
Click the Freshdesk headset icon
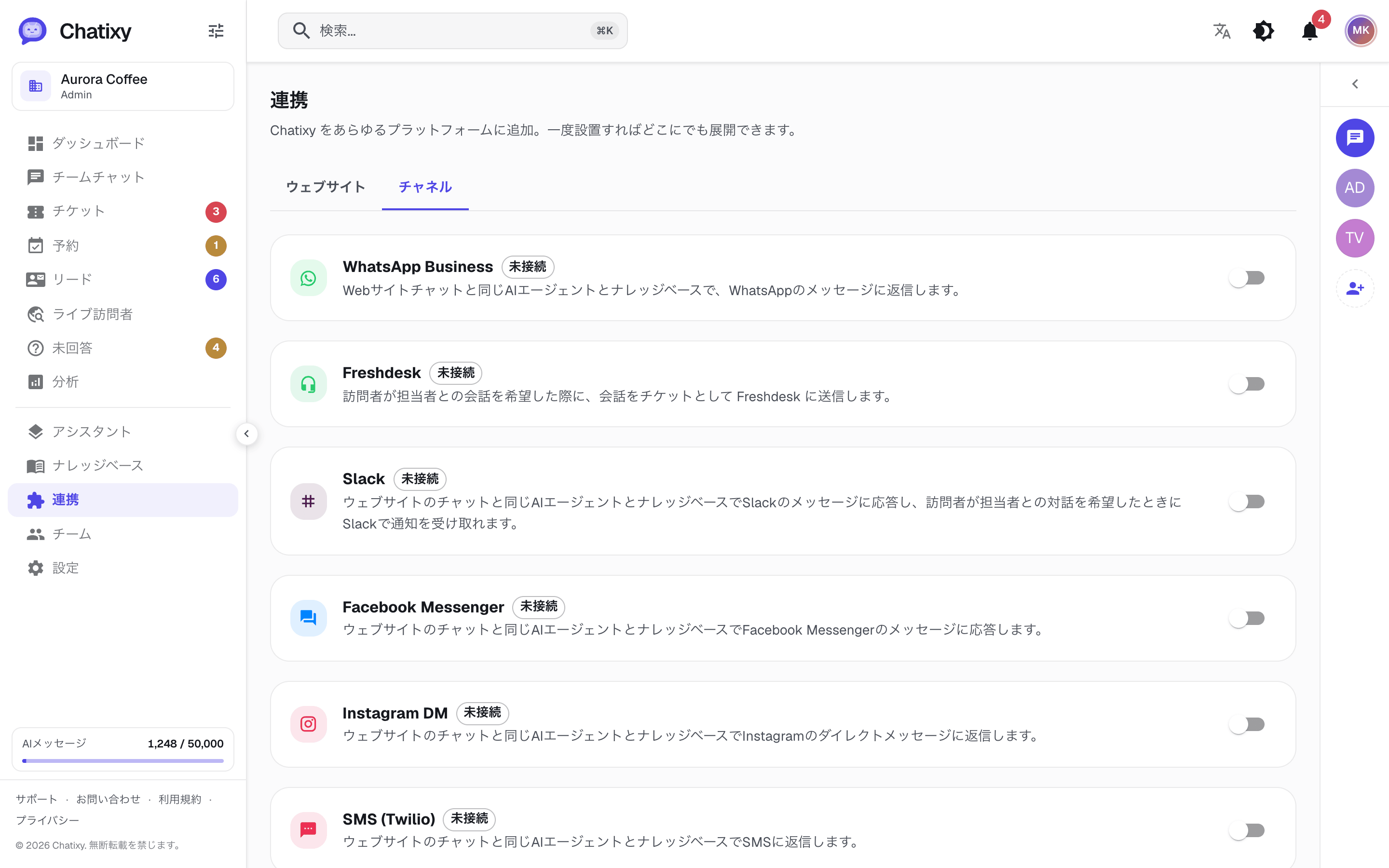tap(308, 384)
